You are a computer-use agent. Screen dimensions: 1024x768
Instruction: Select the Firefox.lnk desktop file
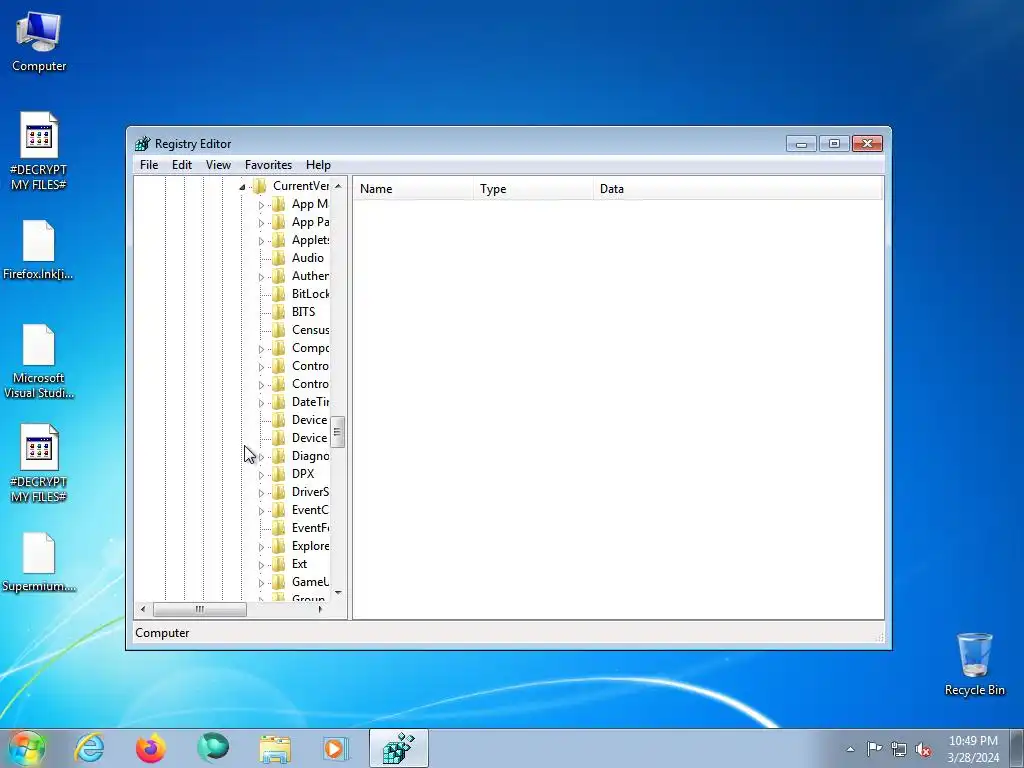38,250
